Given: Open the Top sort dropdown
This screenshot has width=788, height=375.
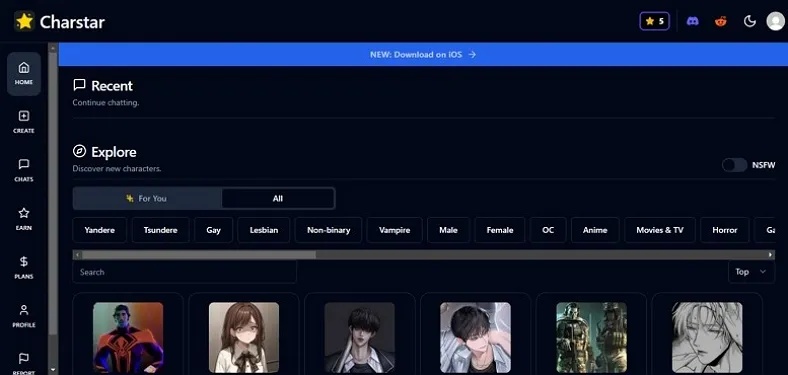Looking at the screenshot, I should (751, 272).
